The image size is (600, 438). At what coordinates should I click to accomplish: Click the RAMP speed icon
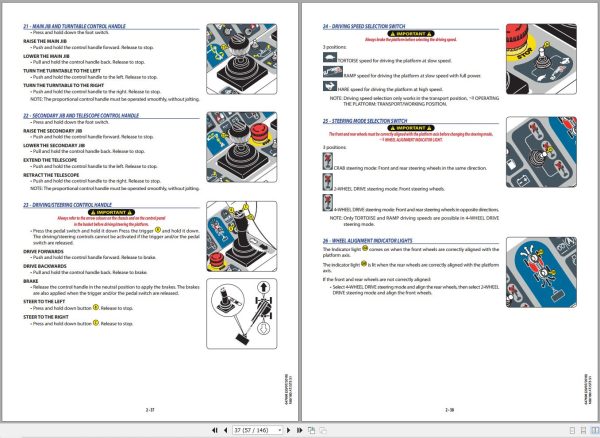coord(333,72)
